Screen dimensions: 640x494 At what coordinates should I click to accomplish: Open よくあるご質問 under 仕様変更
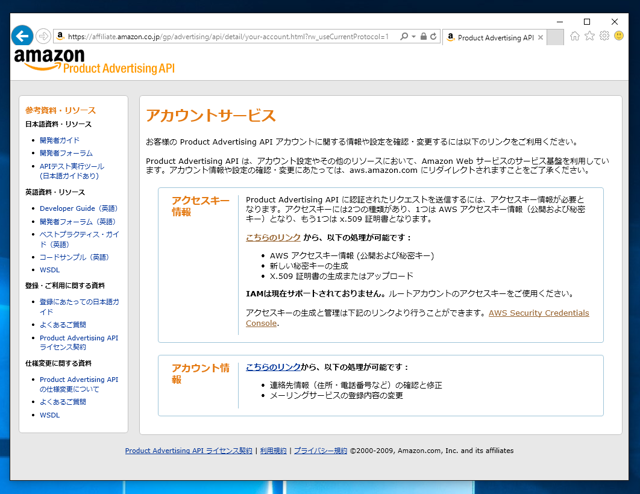tap(63, 402)
